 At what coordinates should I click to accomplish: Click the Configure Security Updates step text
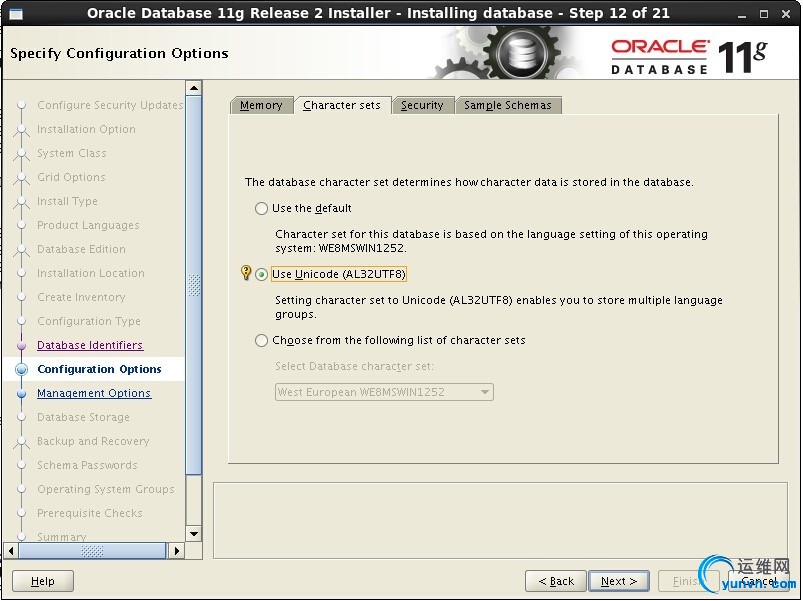110,105
